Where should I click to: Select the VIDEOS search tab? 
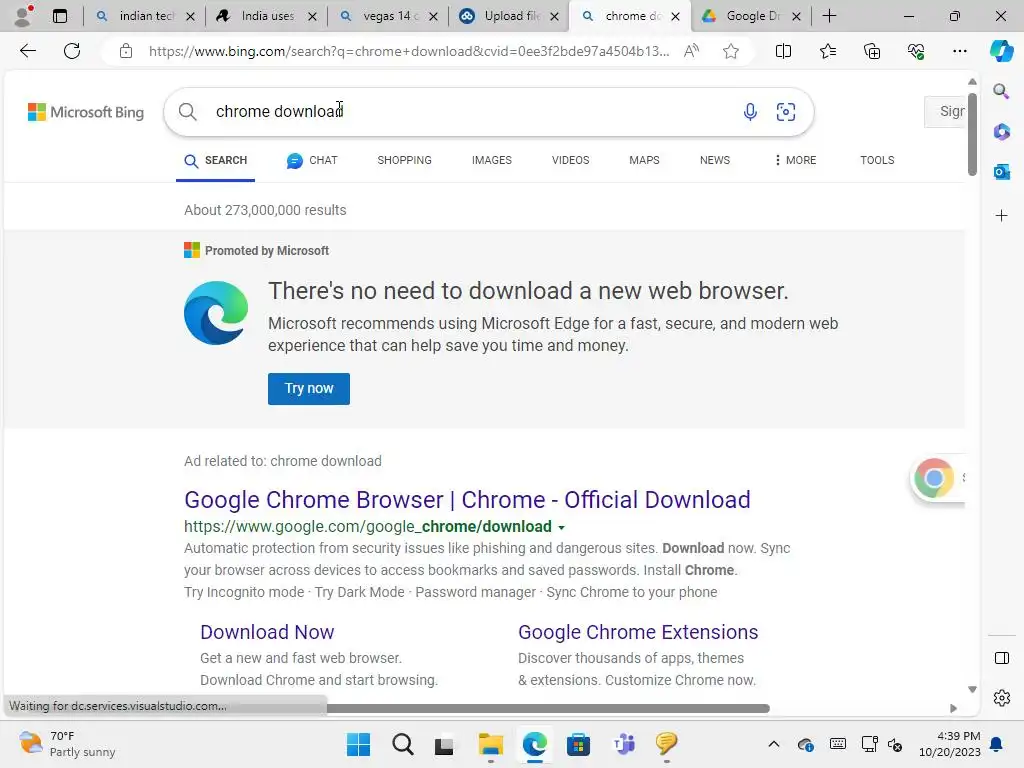[570, 160]
